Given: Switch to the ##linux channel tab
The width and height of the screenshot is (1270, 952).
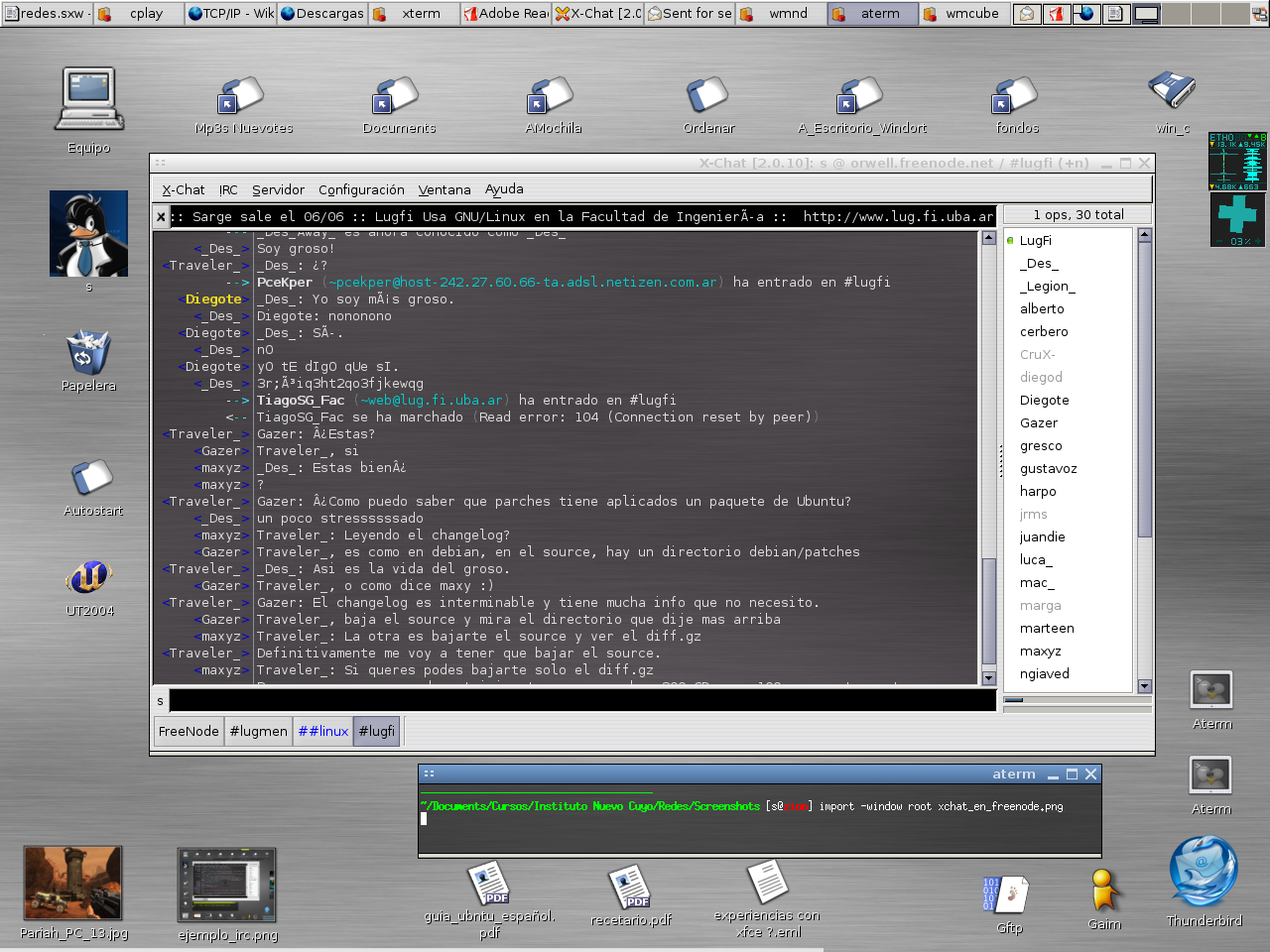Looking at the screenshot, I should point(323,731).
